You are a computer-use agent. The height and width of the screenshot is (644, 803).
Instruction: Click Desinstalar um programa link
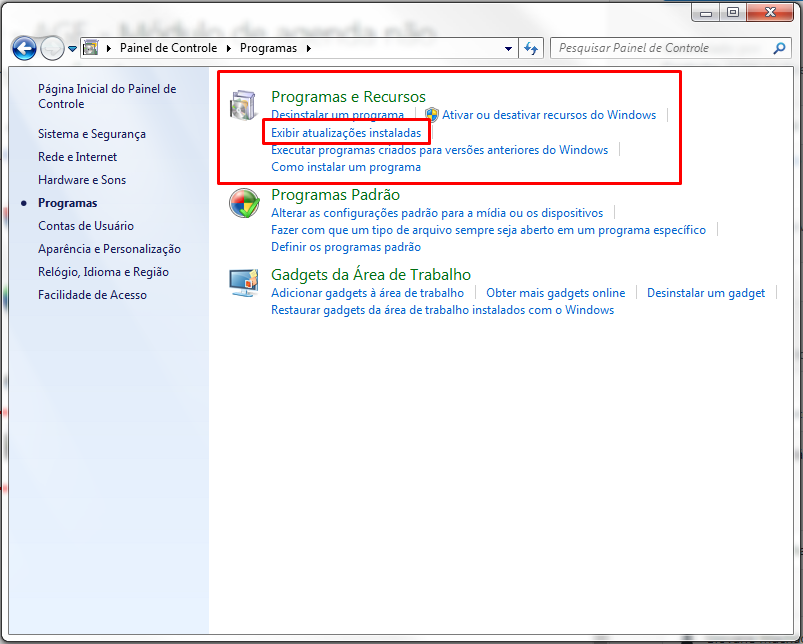pyautogui.click(x=337, y=115)
